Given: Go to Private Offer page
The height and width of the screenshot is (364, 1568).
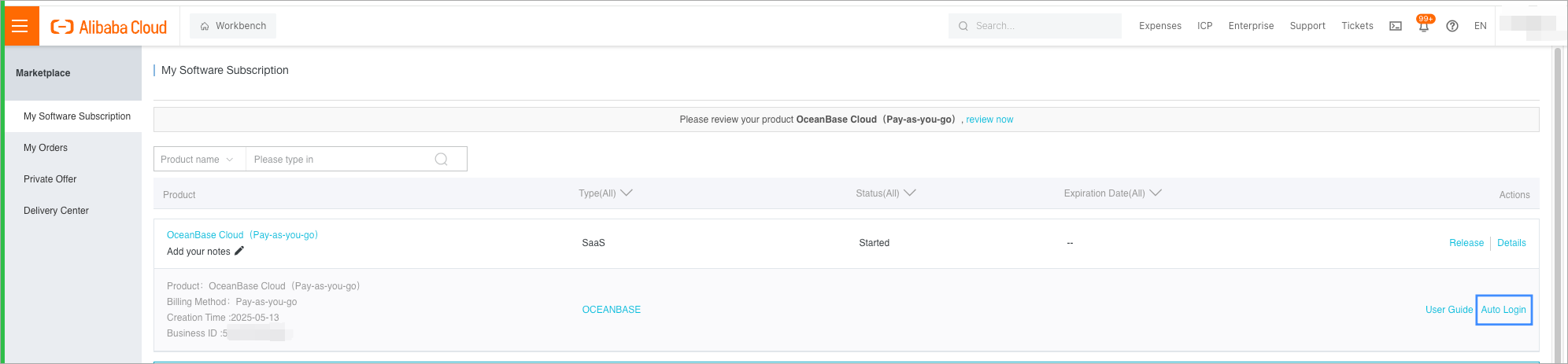Looking at the screenshot, I should [x=50, y=179].
